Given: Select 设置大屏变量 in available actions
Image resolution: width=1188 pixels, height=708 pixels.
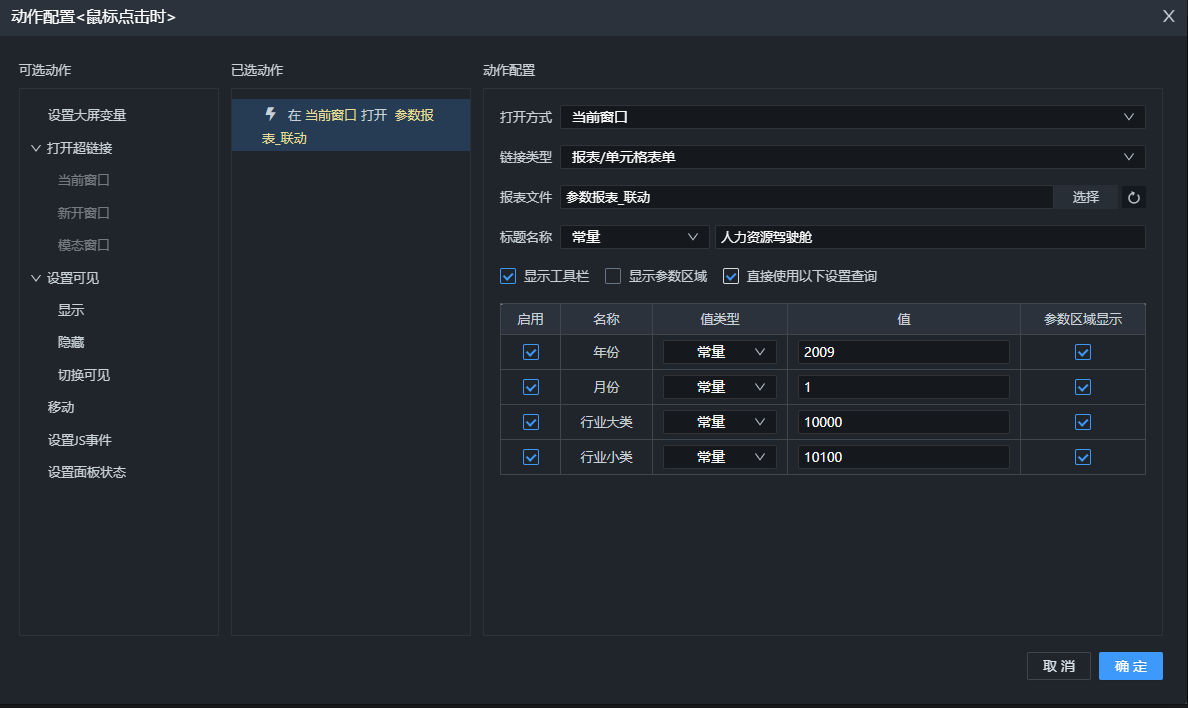Looking at the screenshot, I should [x=87, y=115].
